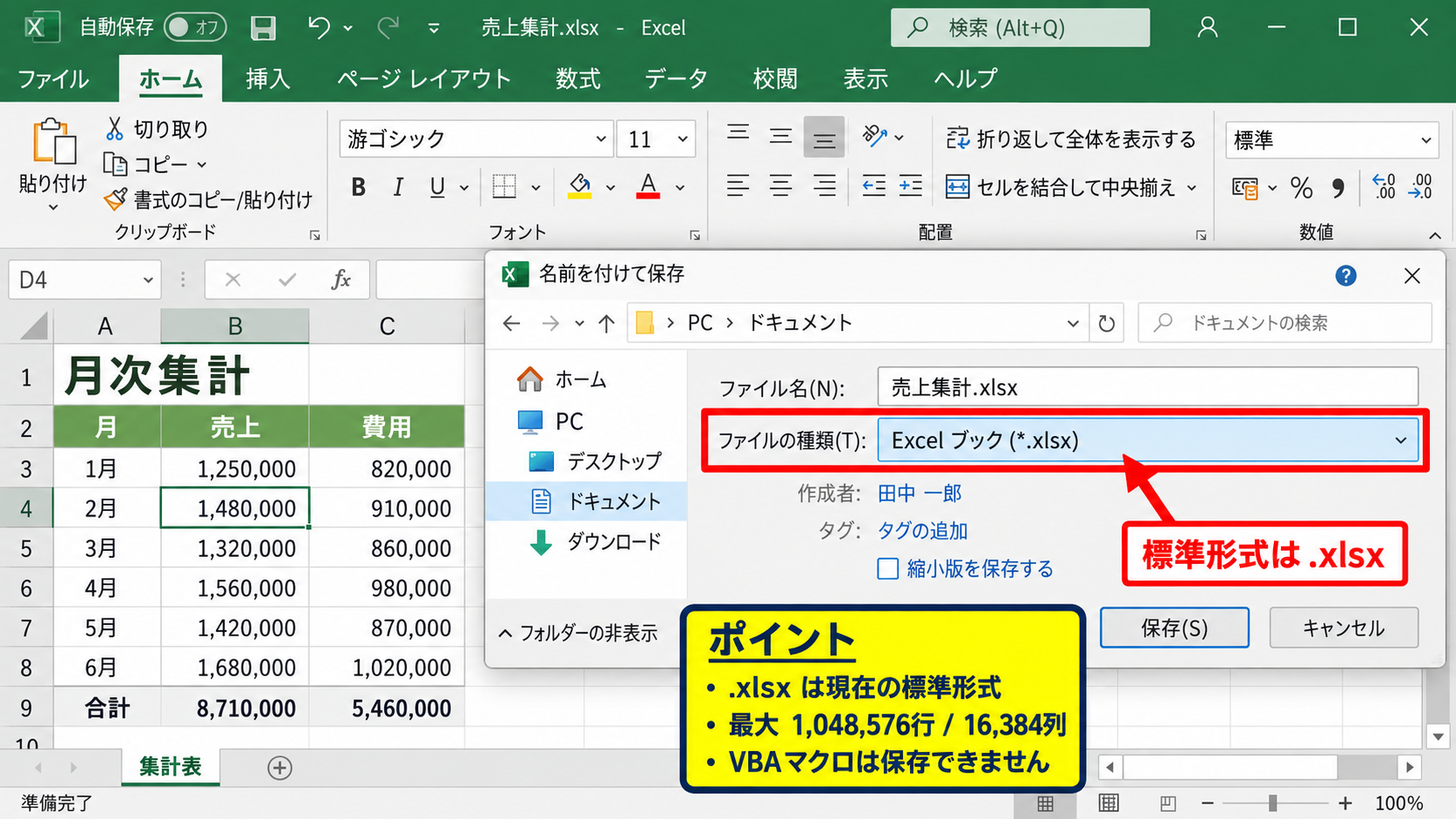Click the text orientation icon
This screenshot has height=819, width=1456.
coord(874,137)
